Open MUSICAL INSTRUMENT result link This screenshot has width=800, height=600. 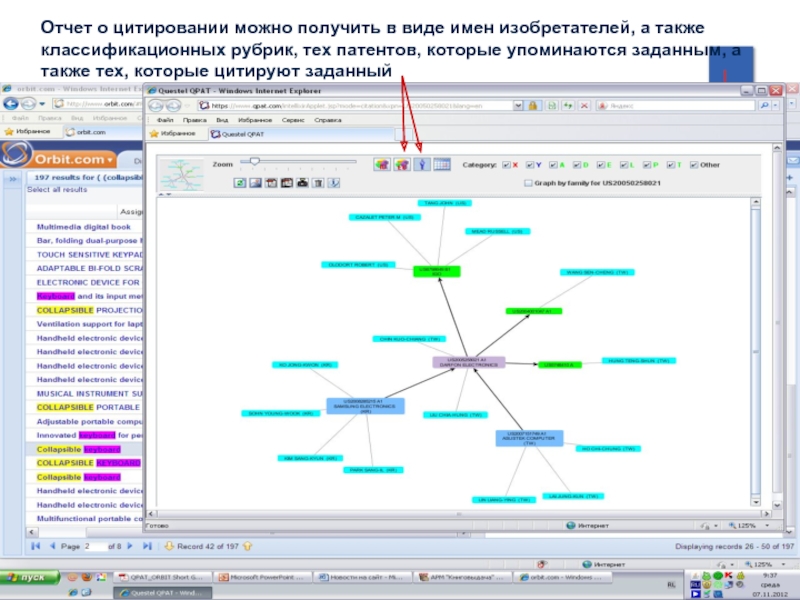(89, 393)
